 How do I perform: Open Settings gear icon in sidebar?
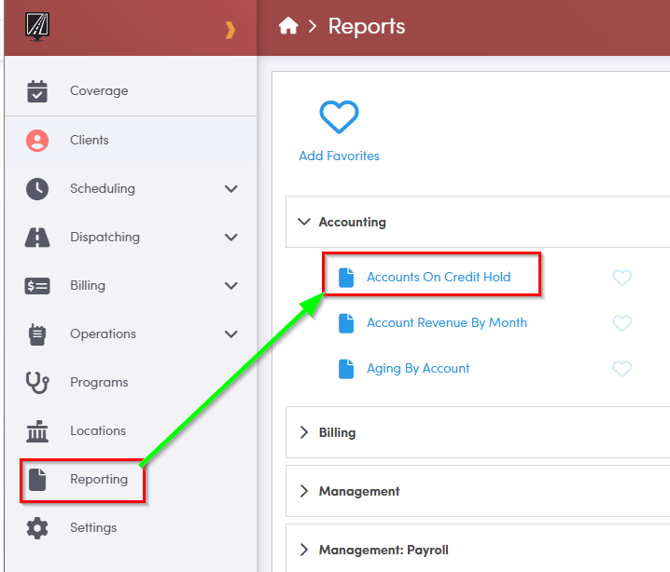pyautogui.click(x=37, y=528)
